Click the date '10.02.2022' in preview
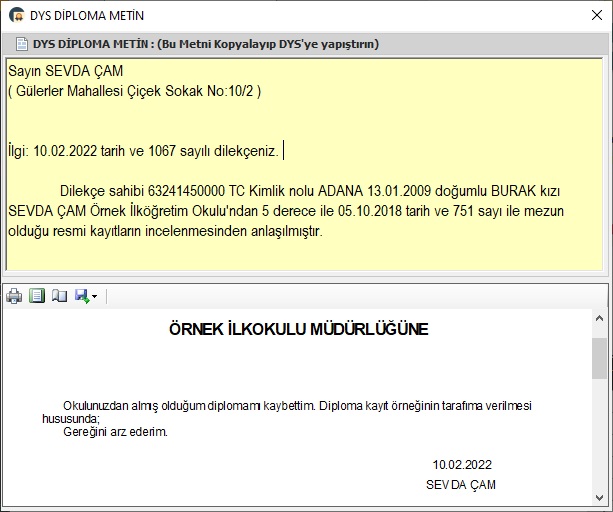The image size is (613, 512). pyautogui.click(x=462, y=465)
